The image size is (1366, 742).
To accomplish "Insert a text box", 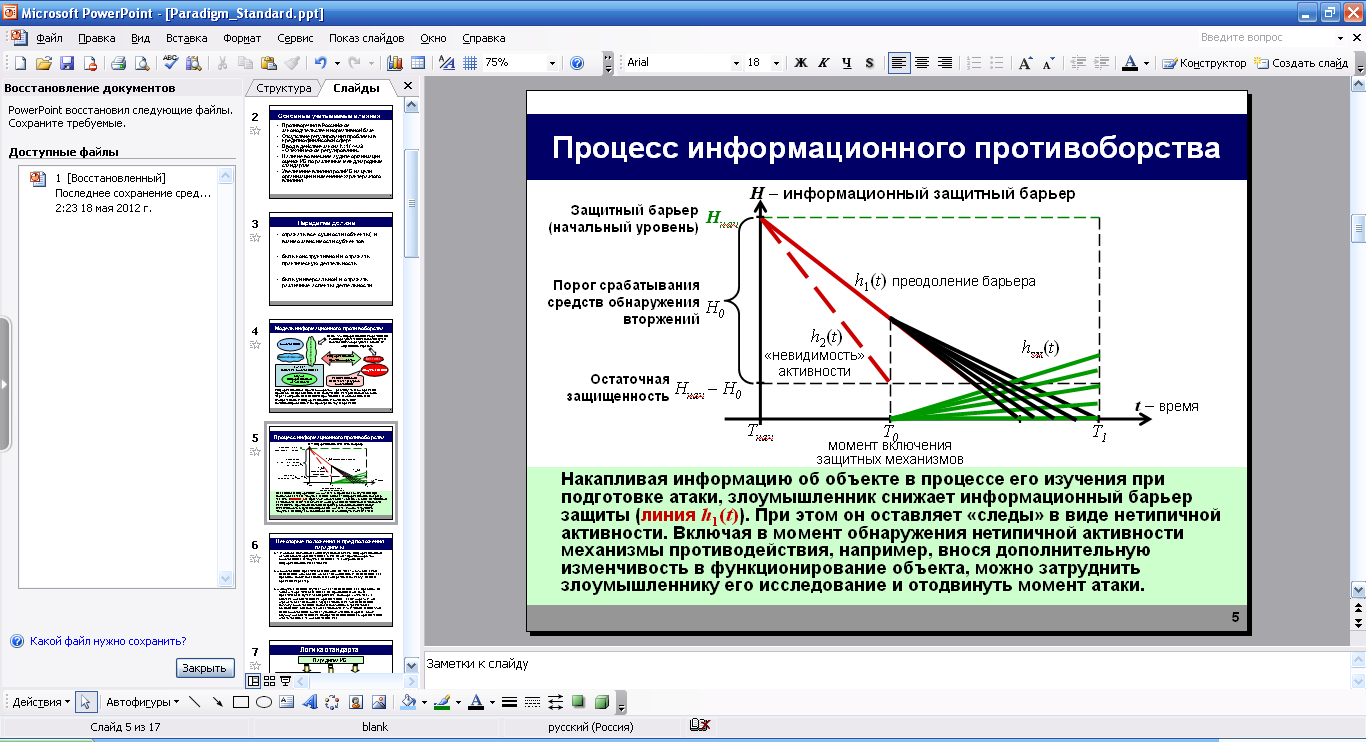I will (x=286, y=701).
